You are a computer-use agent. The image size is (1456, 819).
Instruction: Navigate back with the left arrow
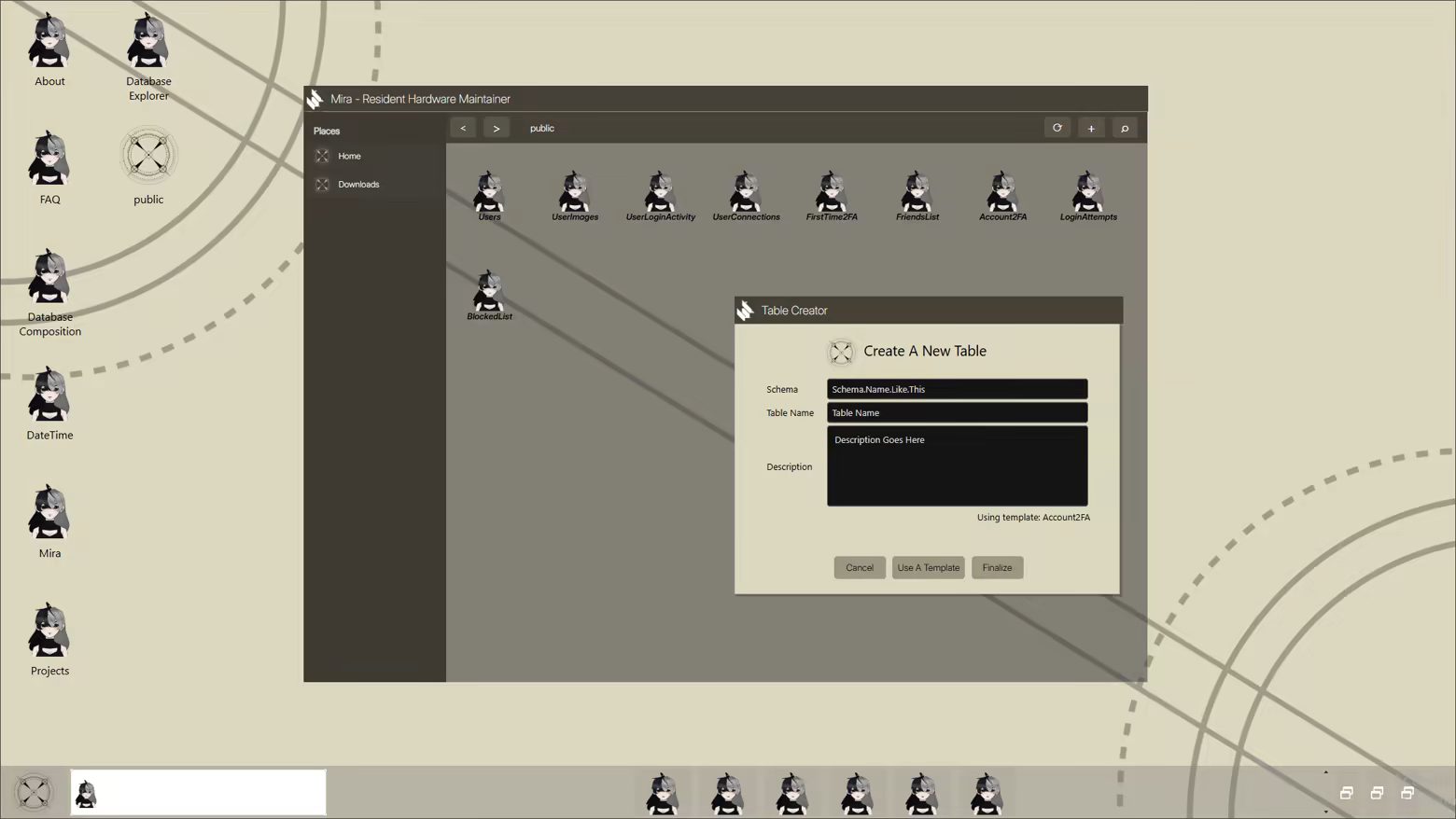click(463, 128)
